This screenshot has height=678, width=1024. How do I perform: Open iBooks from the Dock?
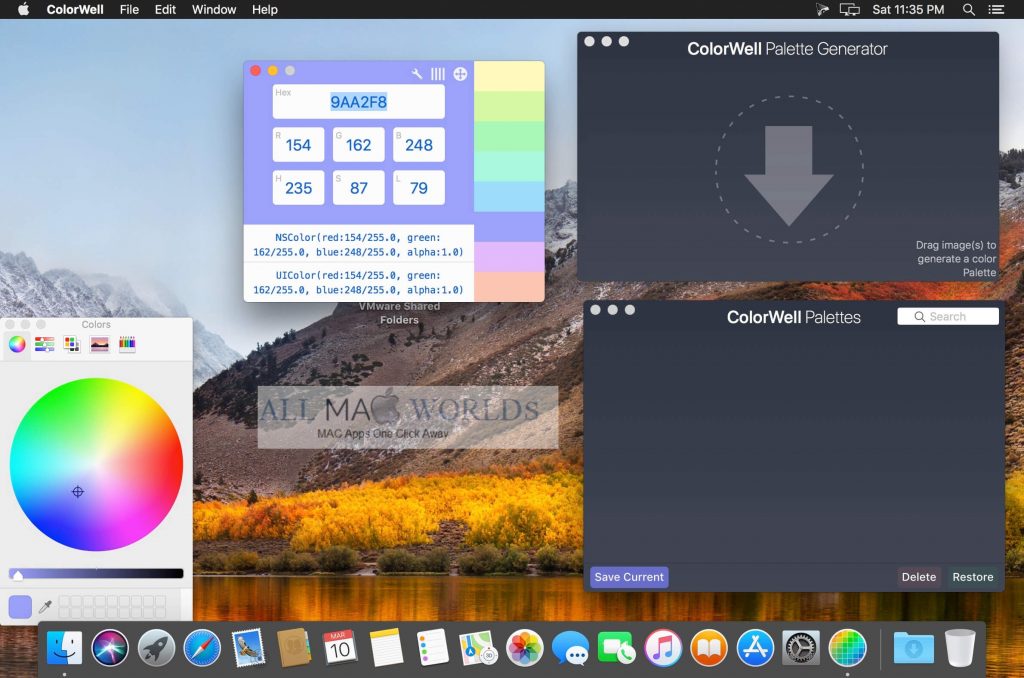click(x=709, y=648)
